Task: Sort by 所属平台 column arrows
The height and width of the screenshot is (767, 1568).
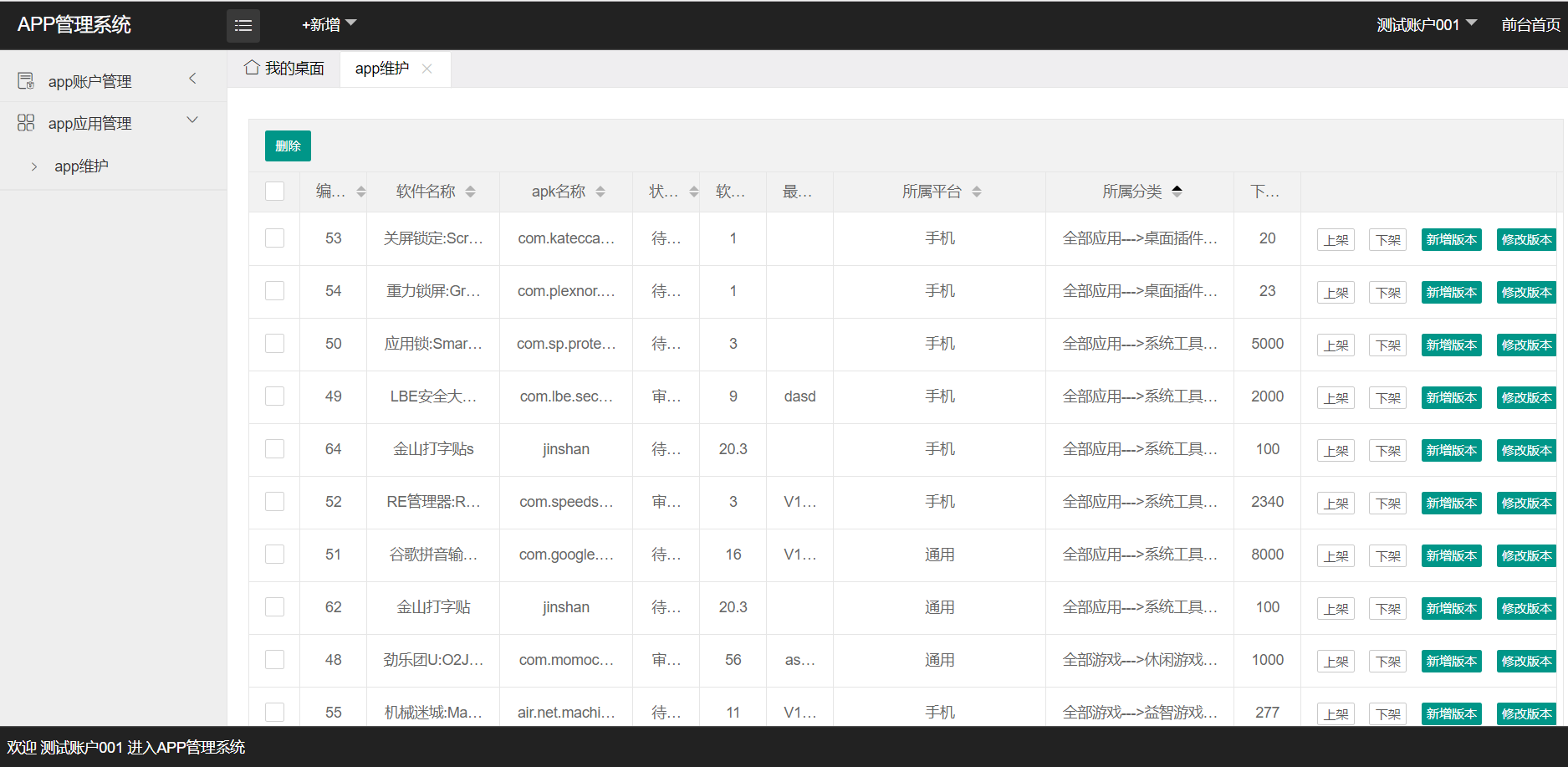Action: pos(977,192)
